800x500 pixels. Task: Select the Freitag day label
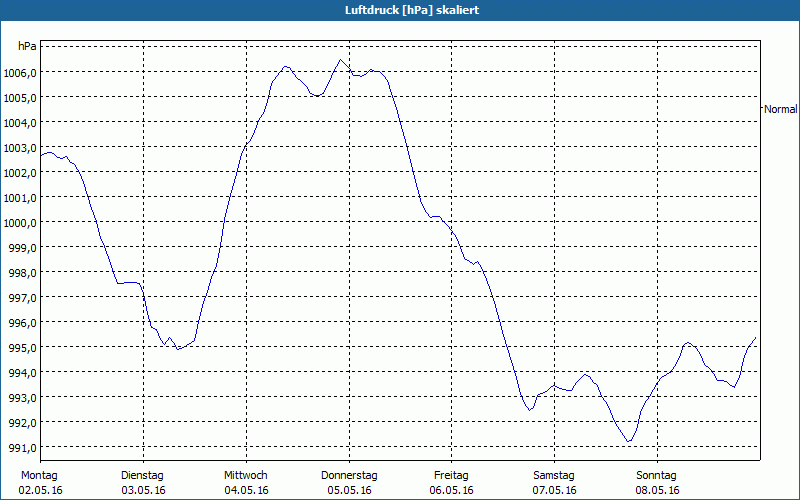(x=451, y=476)
